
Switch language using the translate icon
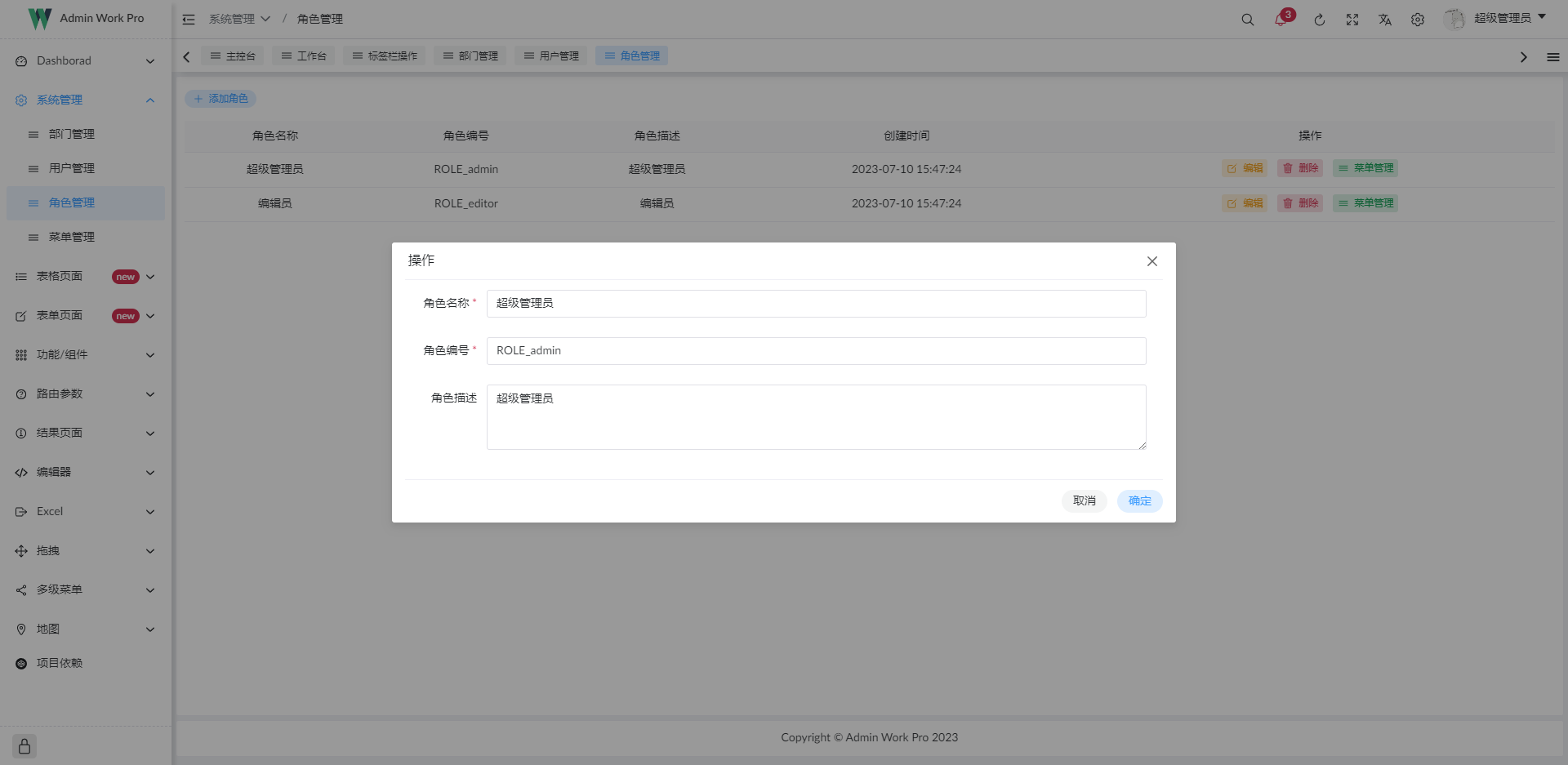1385,19
